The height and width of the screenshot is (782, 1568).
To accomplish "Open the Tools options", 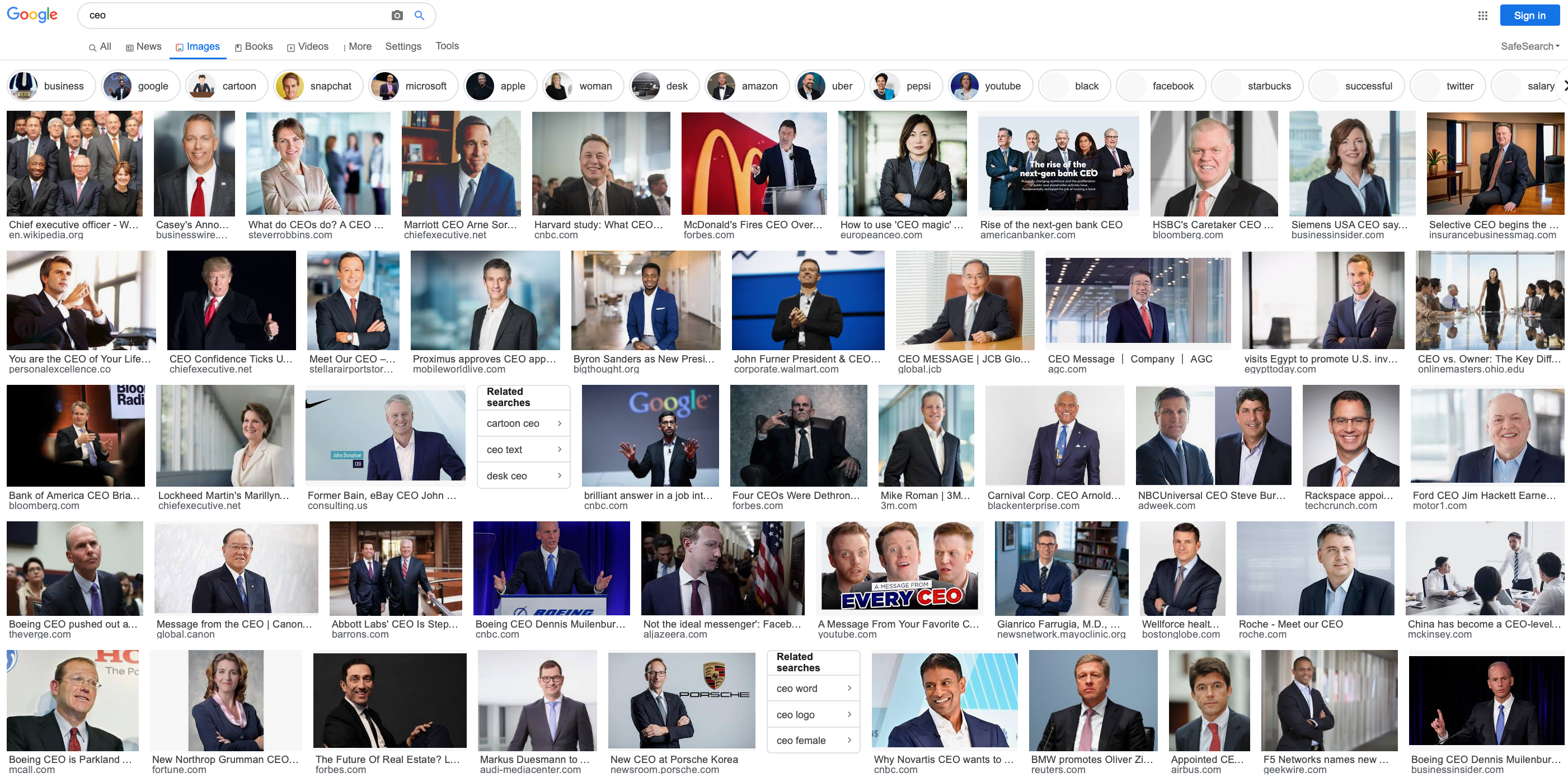I will tap(447, 46).
